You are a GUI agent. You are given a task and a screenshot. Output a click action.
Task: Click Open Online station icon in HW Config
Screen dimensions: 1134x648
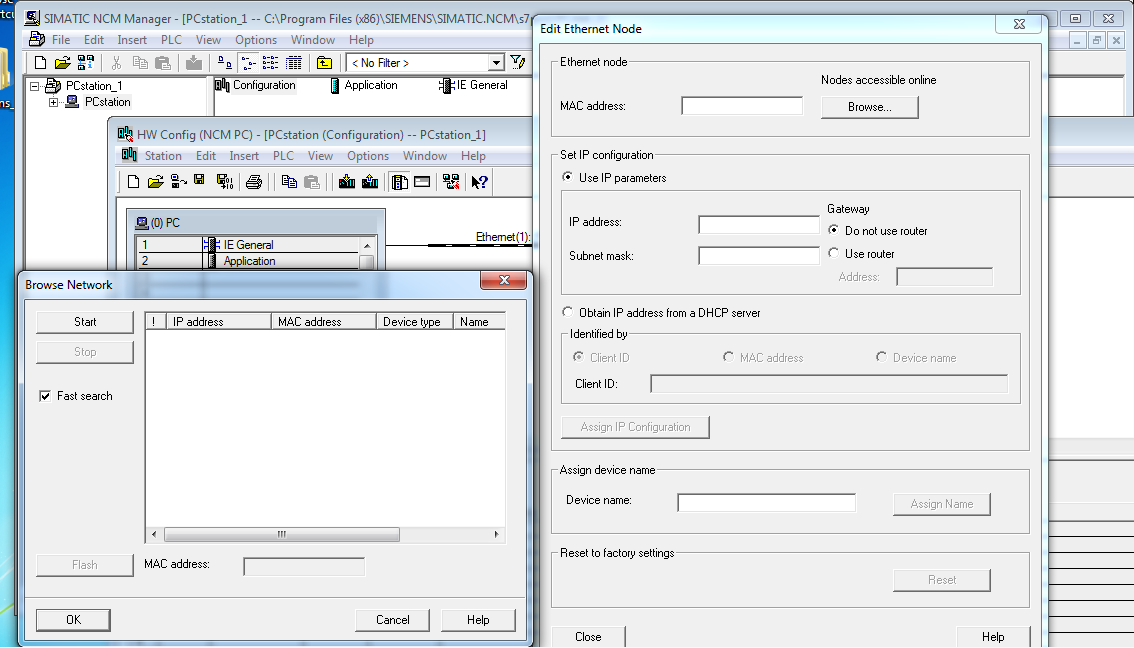coord(179,182)
